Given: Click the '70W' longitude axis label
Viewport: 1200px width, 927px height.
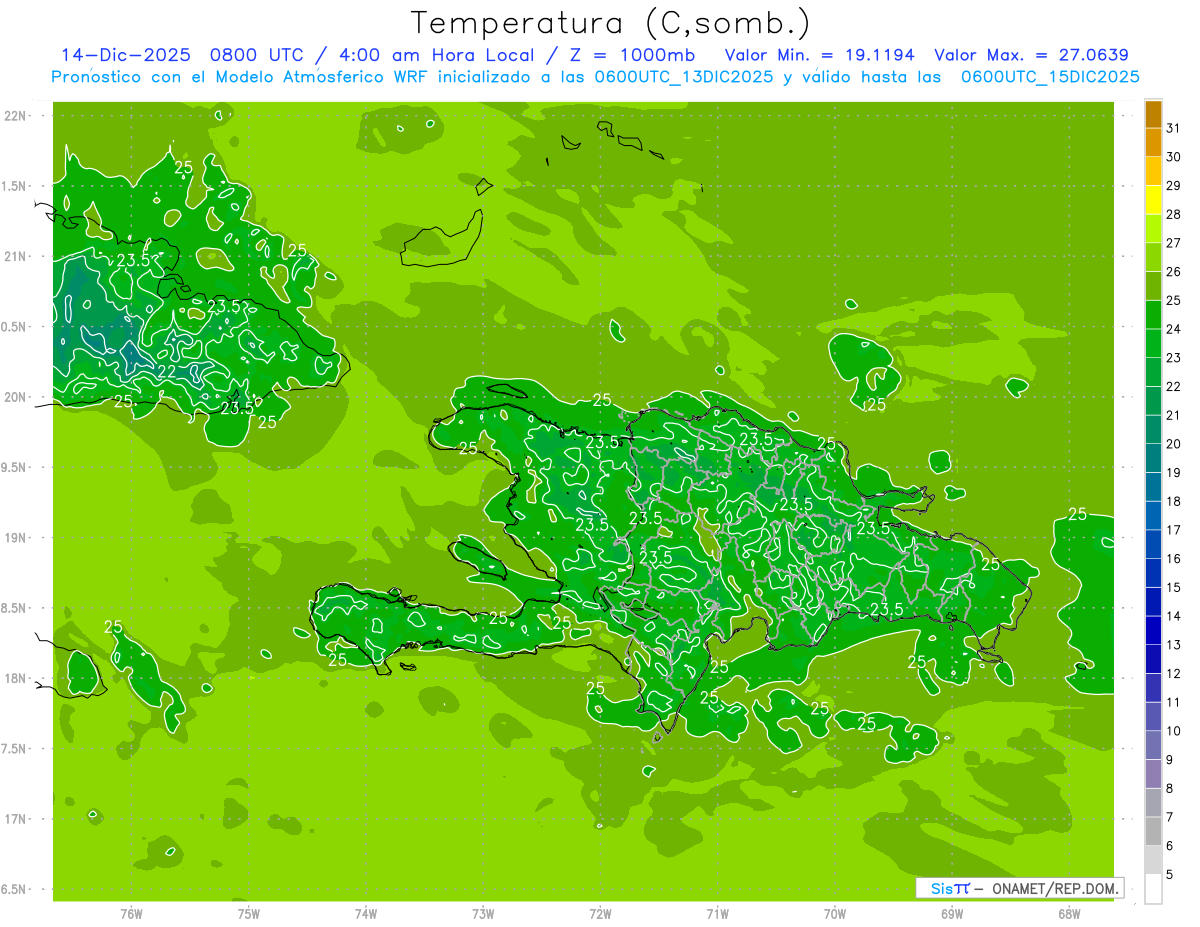Looking at the screenshot, I should [x=835, y=913].
